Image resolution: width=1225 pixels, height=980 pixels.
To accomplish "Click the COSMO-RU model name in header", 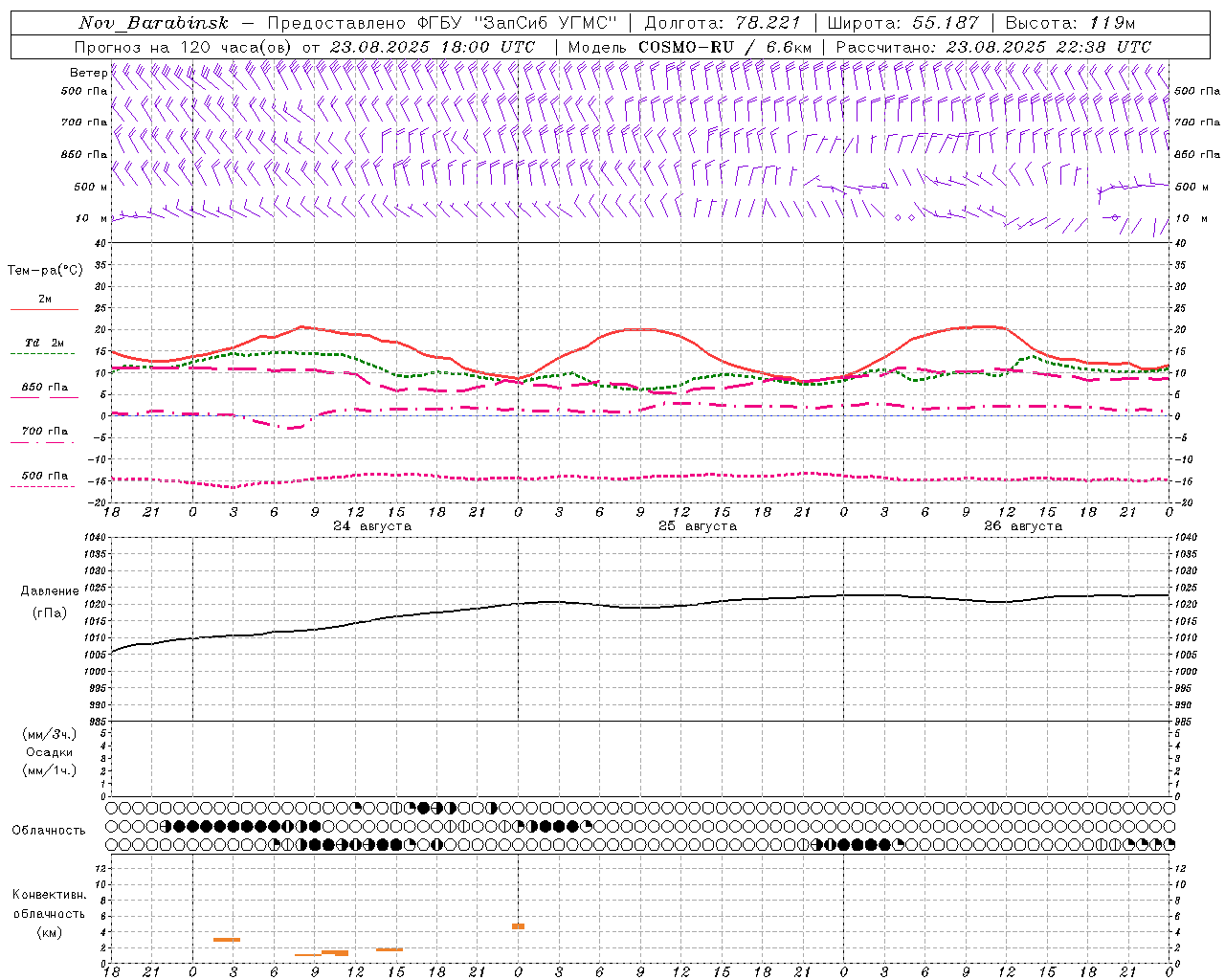I will click(685, 47).
